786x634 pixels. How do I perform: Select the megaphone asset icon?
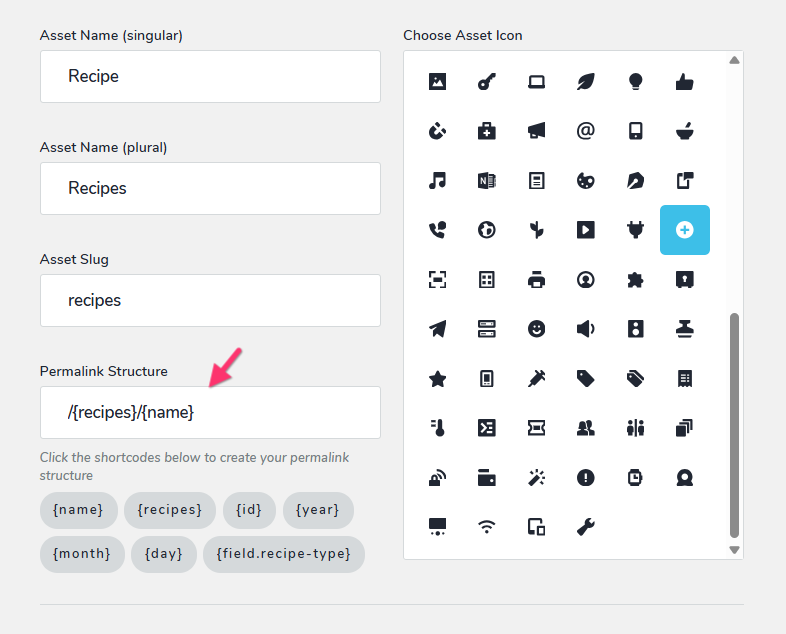[536, 131]
